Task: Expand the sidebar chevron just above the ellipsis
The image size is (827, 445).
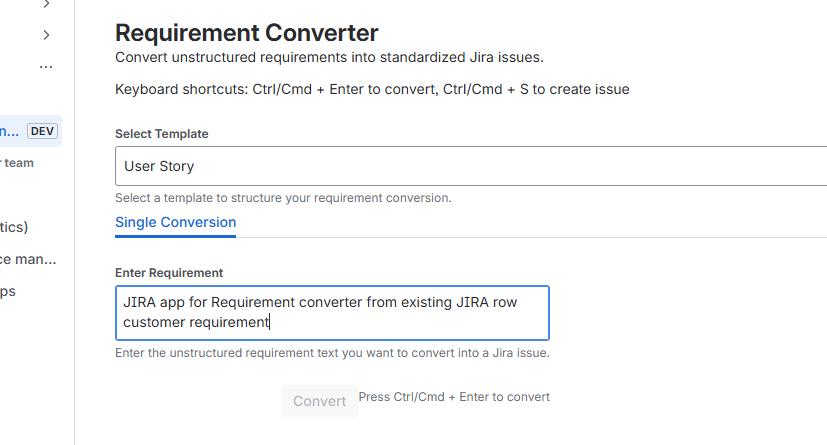Action: tap(46, 36)
